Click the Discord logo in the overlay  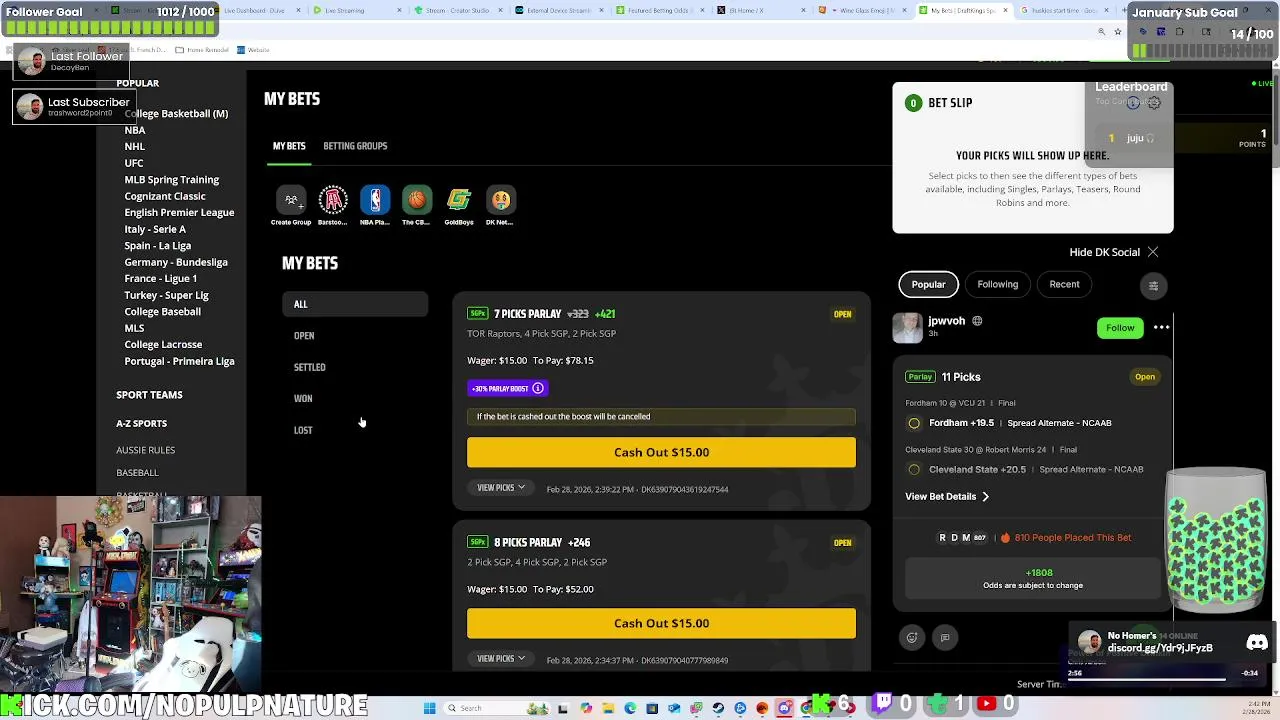(x=1257, y=643)
